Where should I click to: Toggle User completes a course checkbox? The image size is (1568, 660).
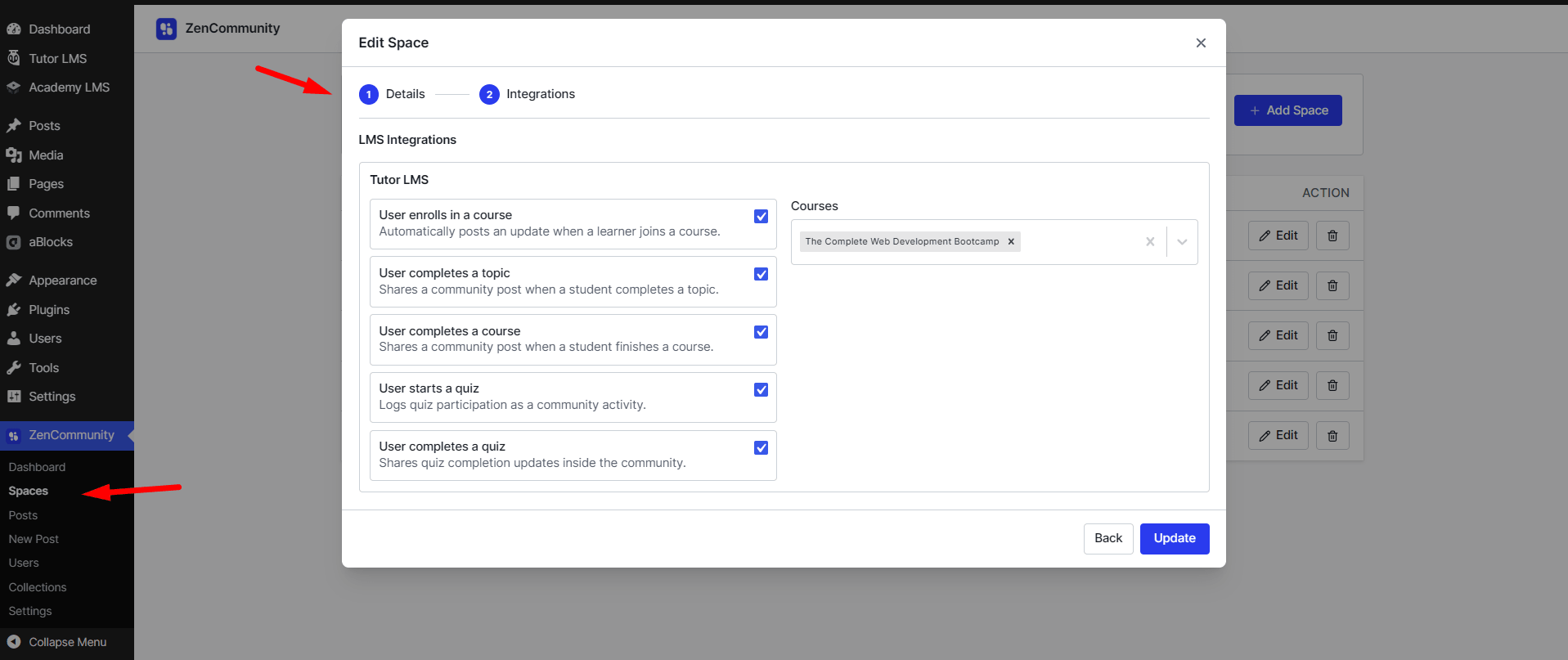pyautogui.click(x=761, y=332)
